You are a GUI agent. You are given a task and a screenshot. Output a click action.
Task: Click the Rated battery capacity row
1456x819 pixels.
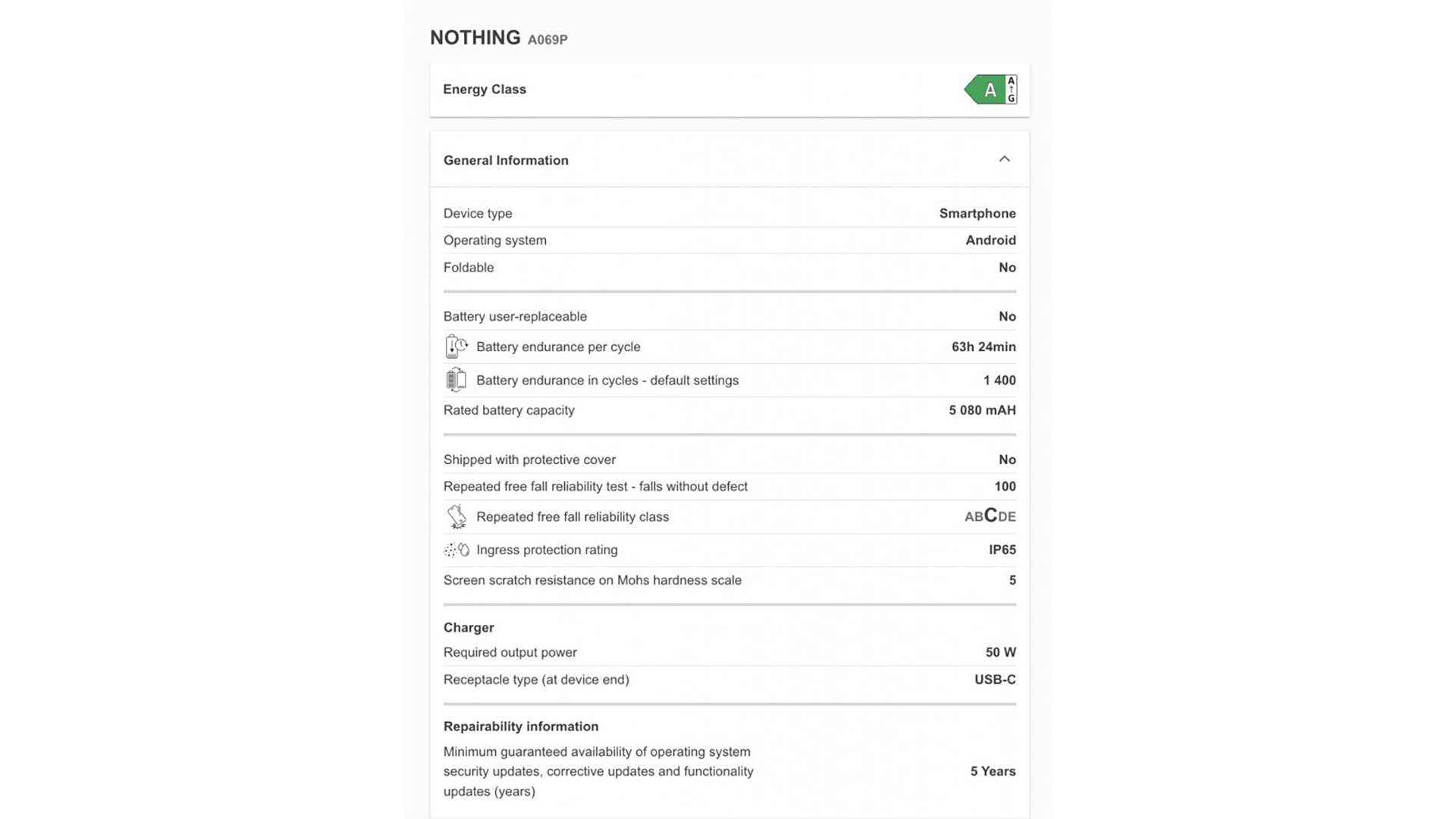tap(509, 410)
